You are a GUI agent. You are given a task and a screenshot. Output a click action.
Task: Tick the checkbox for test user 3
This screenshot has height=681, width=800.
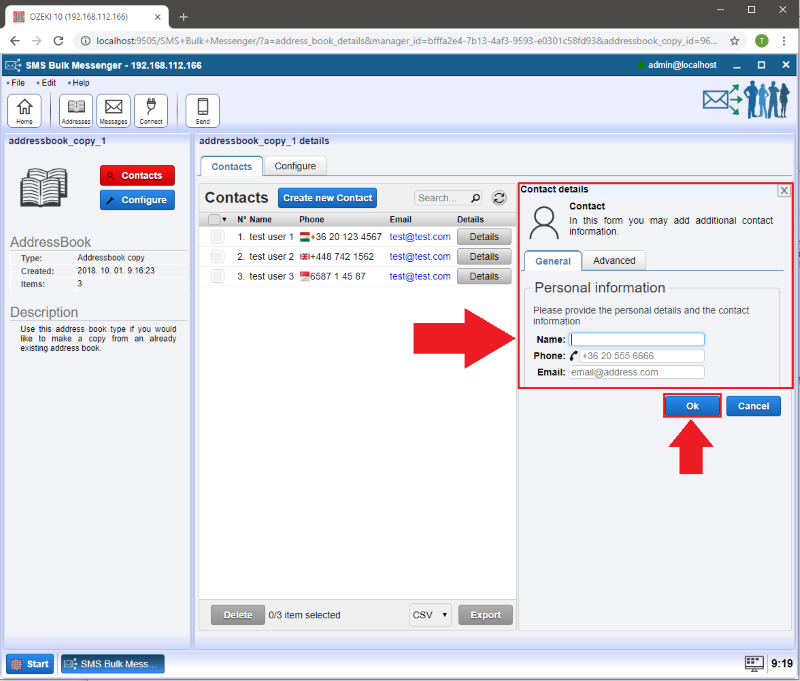(217, 276)
